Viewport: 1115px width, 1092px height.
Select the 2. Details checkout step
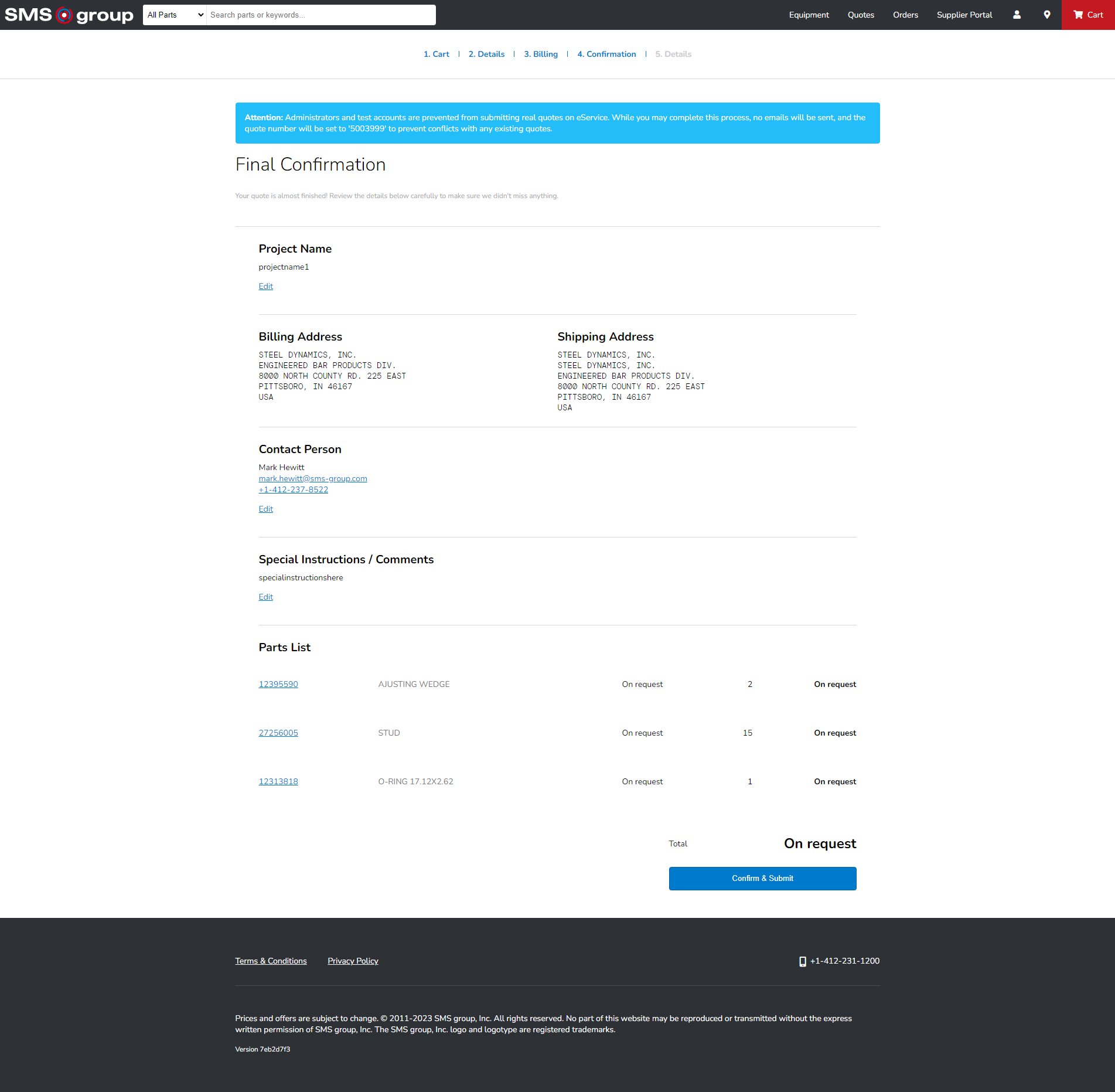486,54
